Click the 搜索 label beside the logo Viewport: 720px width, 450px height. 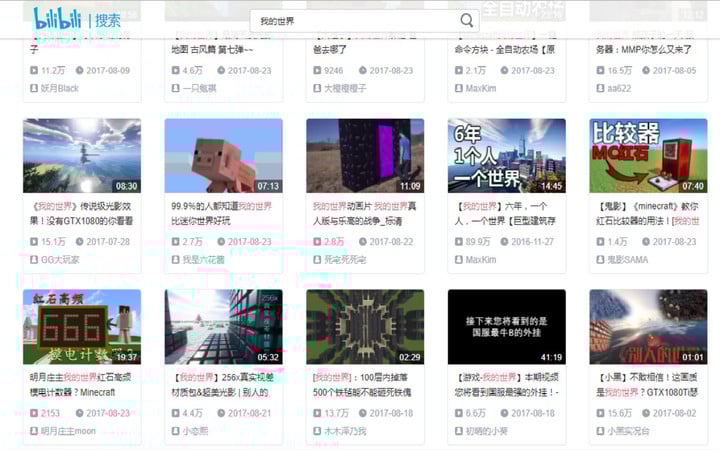pos(108,21)
